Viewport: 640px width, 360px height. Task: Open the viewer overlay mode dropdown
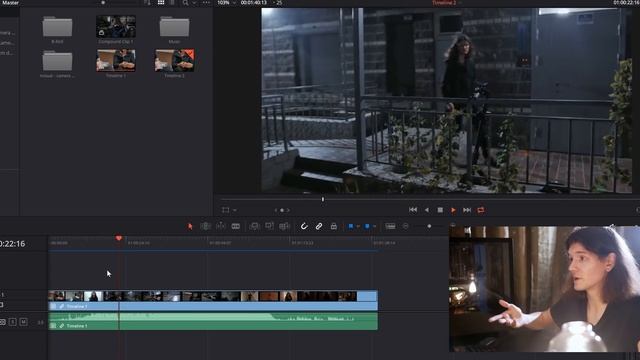click(x=235, y=210)
